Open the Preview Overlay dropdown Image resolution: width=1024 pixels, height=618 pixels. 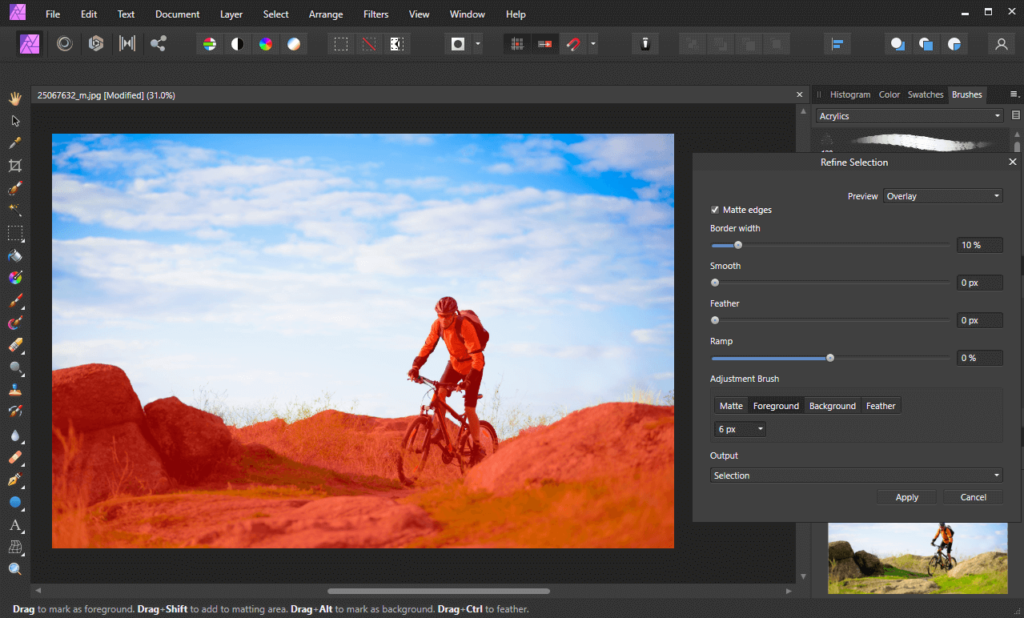[943, 196]
